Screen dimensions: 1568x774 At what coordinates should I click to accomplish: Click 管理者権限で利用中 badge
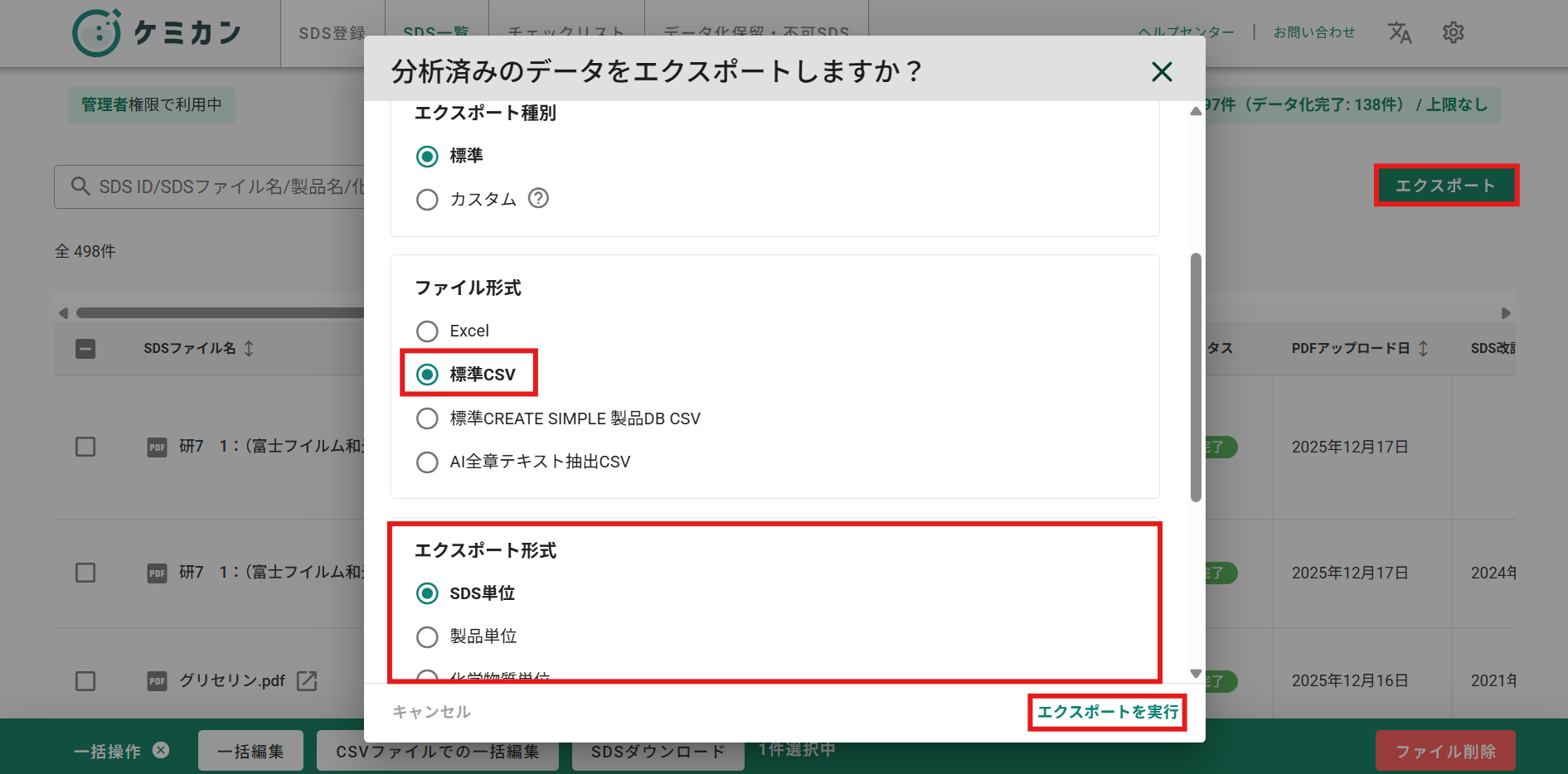point(152,105)
